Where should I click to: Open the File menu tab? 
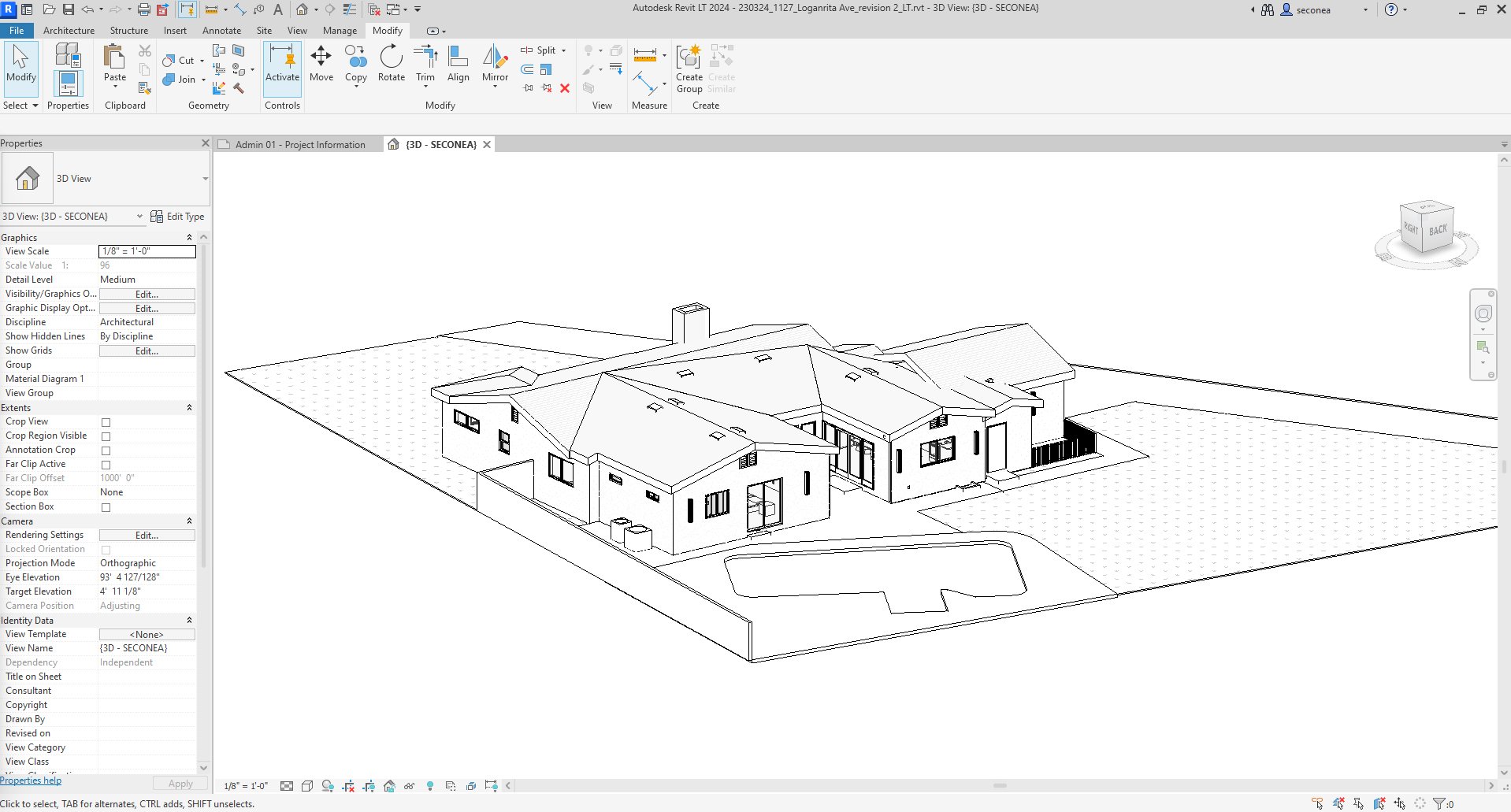17,31
